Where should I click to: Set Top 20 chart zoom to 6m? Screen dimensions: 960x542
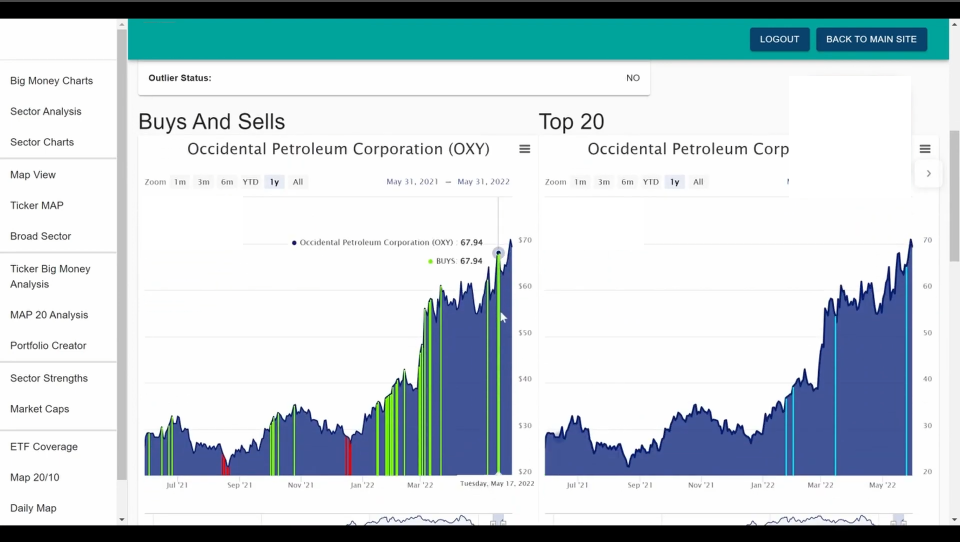tap(628, 182)
